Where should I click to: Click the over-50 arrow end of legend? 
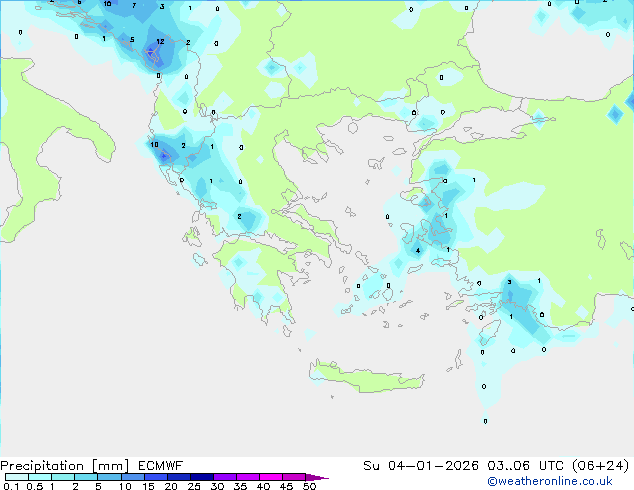[317, 477]
